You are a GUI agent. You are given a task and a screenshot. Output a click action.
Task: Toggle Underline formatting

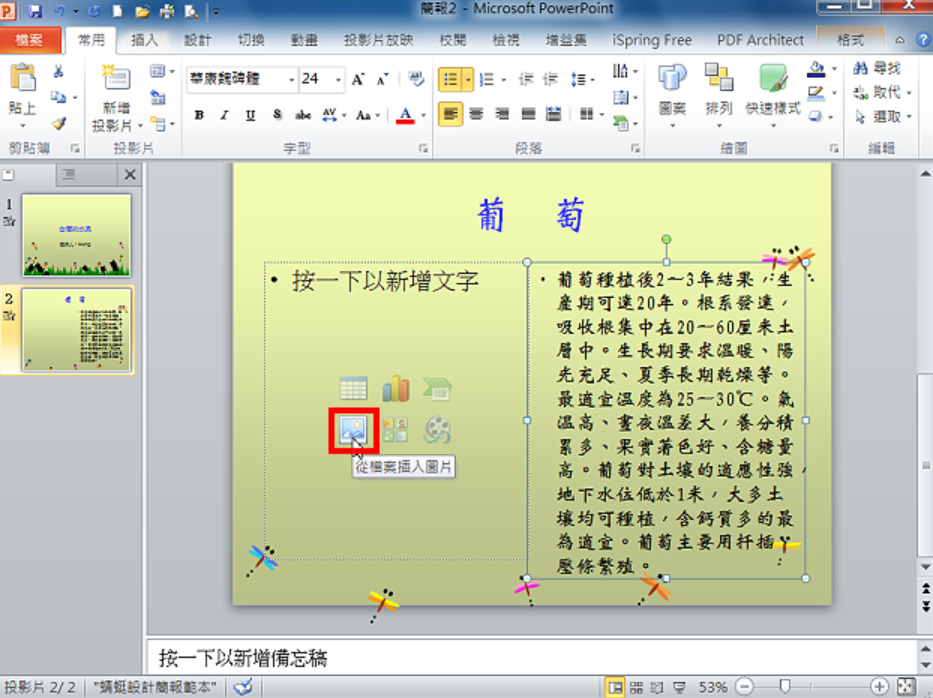pos(251,115)
